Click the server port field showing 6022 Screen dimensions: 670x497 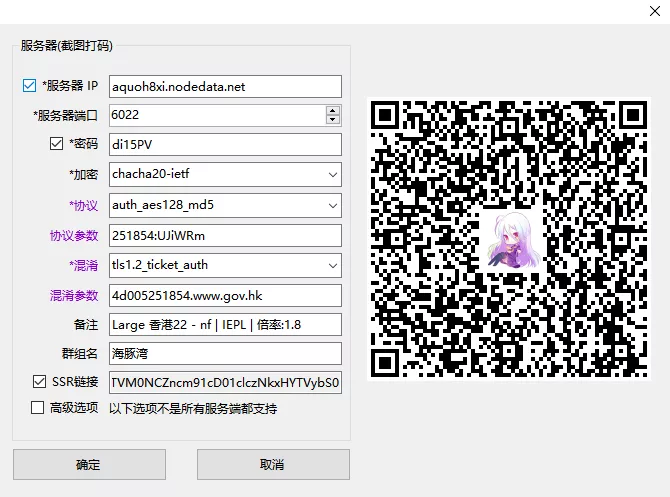(217, 115)
